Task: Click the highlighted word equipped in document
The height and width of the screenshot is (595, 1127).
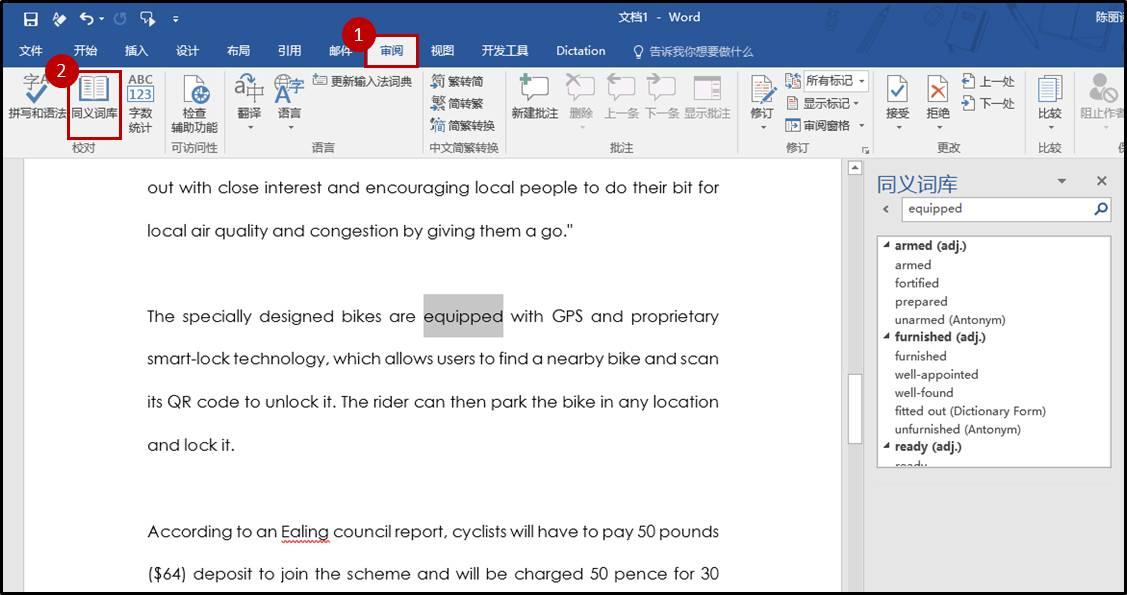Action: click(463, 316)
